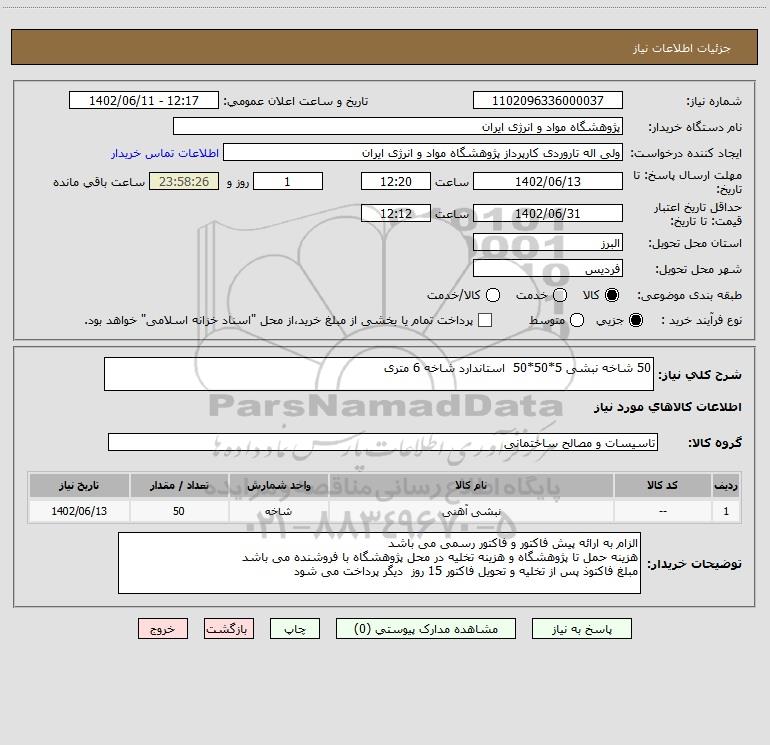Click the واحد شمارش column header
The height and width of the screenshot is (745, 770).
278,485
